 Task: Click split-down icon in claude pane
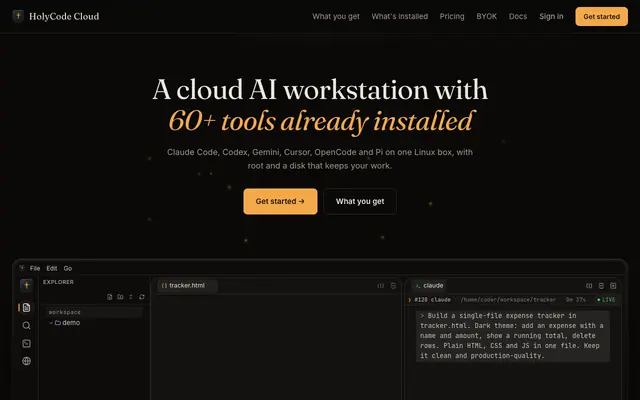[601, 286]
